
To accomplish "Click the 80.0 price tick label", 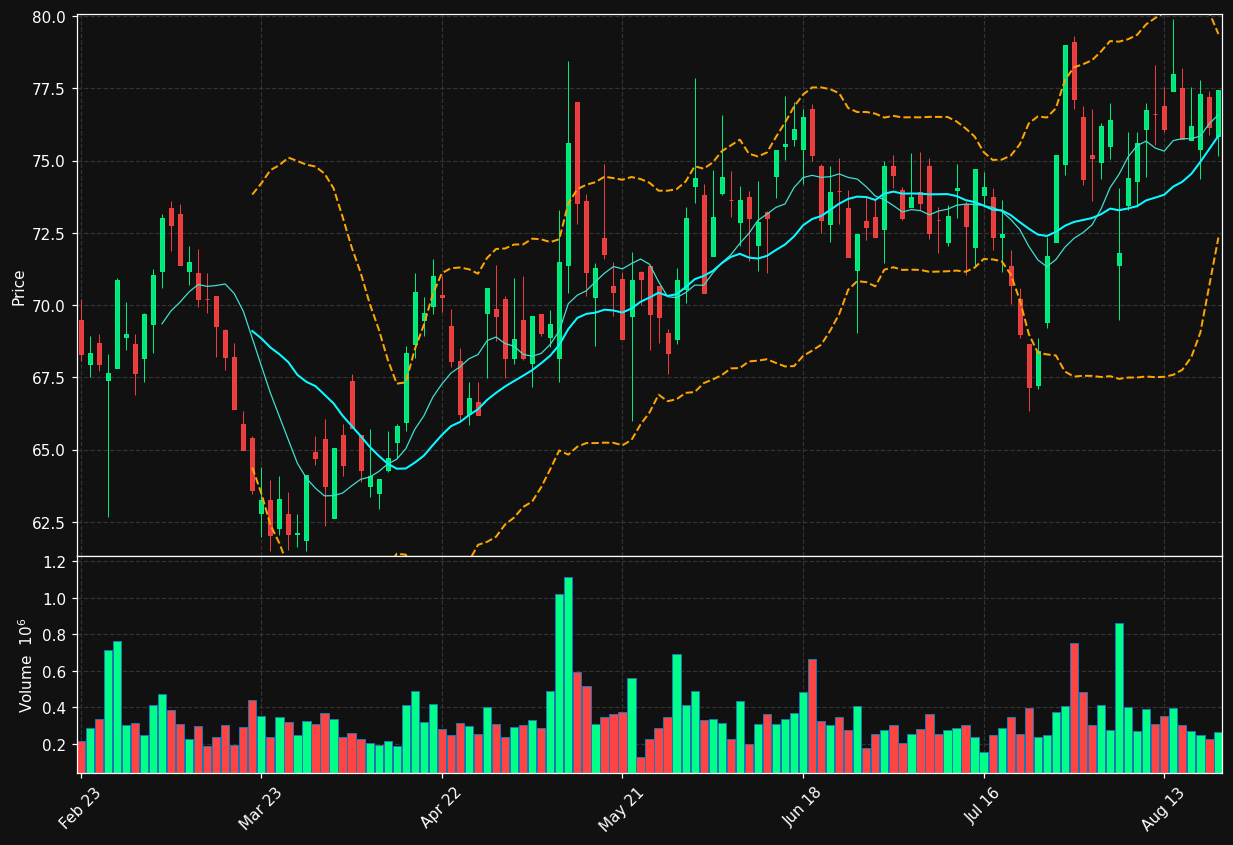I will (x=48, y=17).
